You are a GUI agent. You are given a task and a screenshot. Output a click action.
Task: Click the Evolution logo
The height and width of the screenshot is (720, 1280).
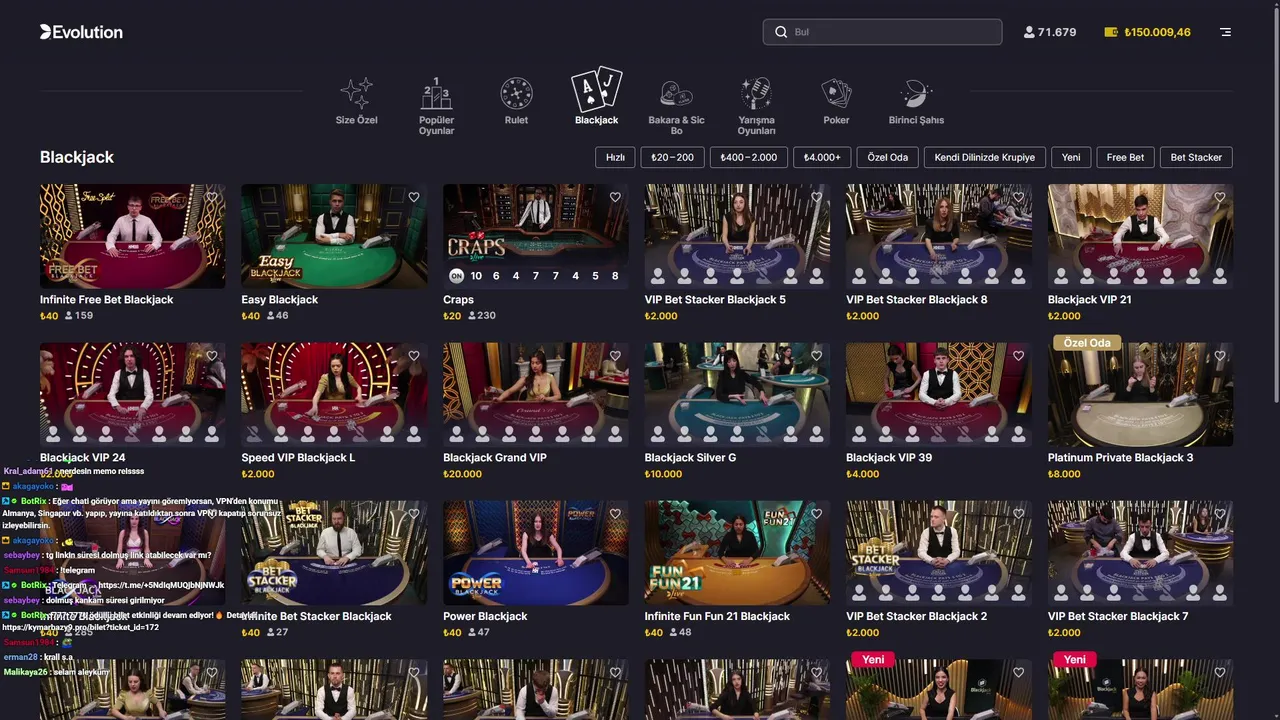click(x=81, y=32)
